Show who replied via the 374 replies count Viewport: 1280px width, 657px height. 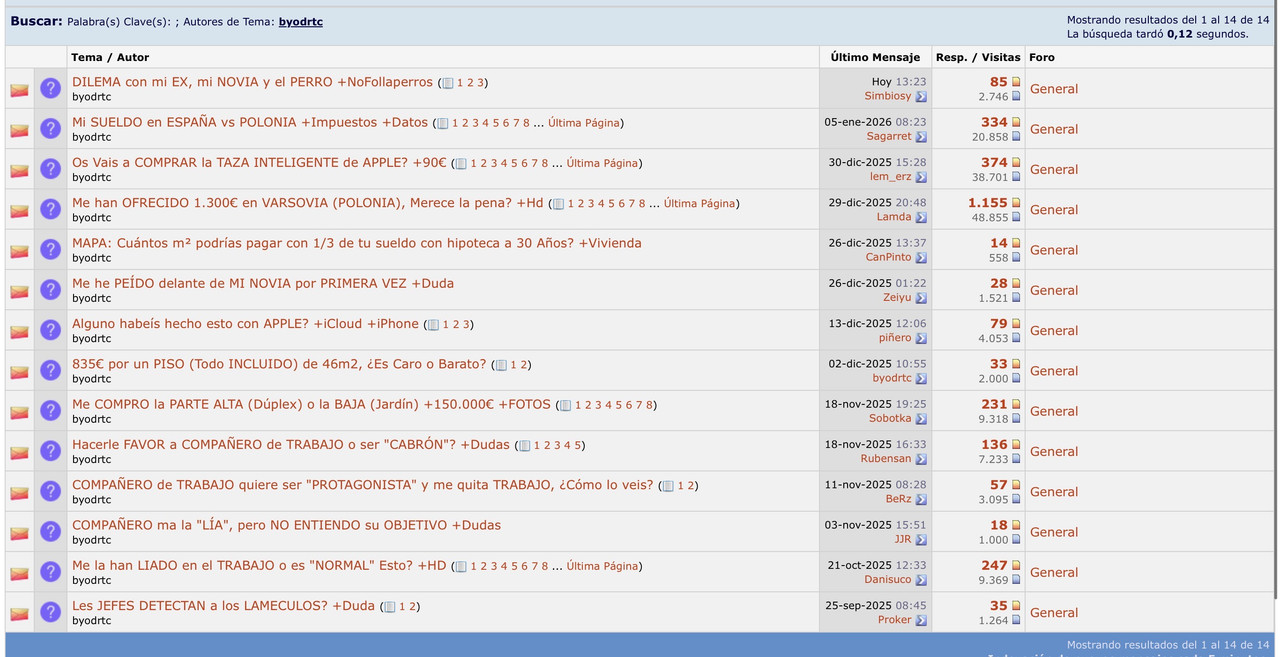[994, 162]
